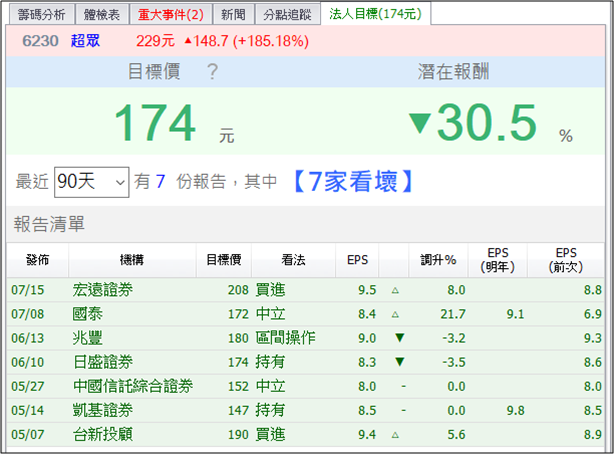Switch to the 體檢表 tab

102,14
